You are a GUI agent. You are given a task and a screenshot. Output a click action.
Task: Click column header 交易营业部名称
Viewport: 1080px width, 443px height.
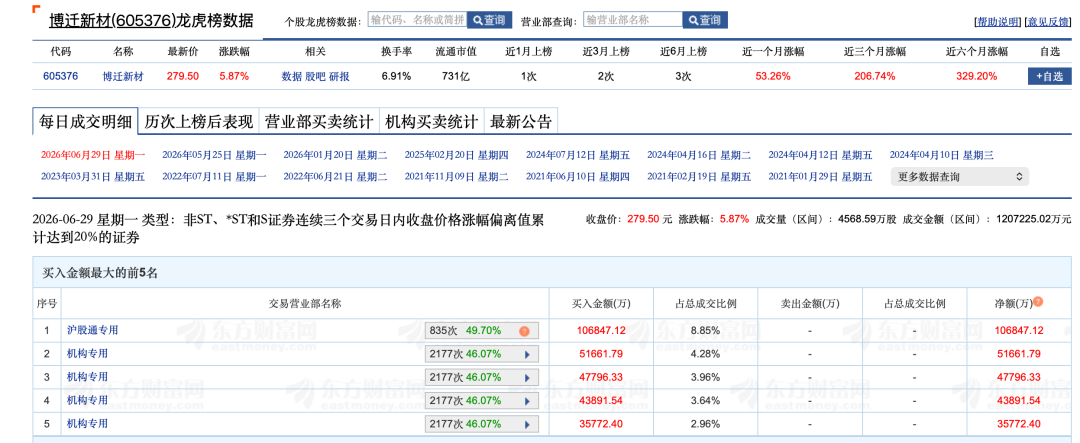tap(305, 303)
